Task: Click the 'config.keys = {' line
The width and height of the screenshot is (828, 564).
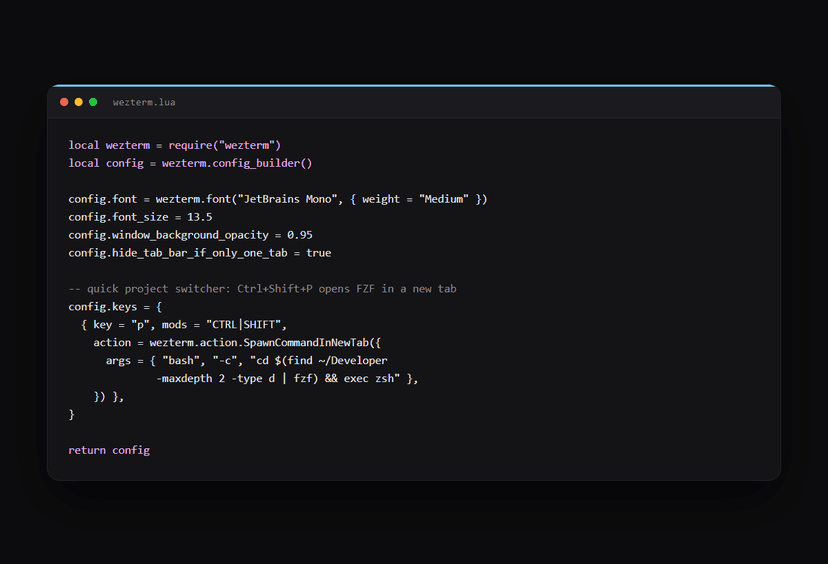Action: (115, 307)
